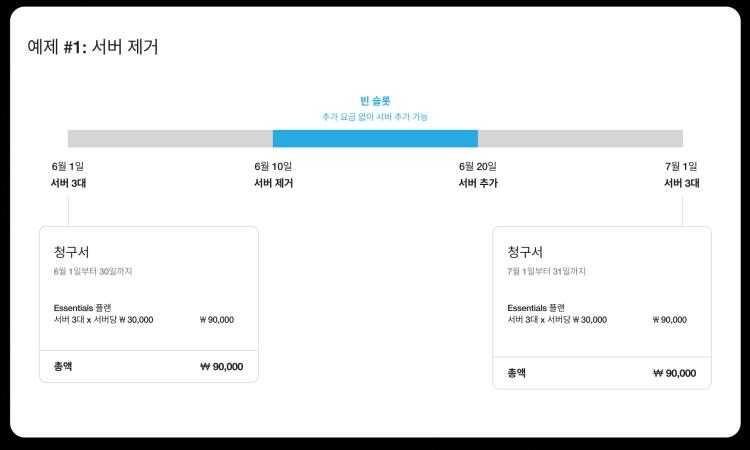The width and height of the screenshot is (750, 450).
Task: Select the 6월 20일 timeline date
Action: pos(478,166)
